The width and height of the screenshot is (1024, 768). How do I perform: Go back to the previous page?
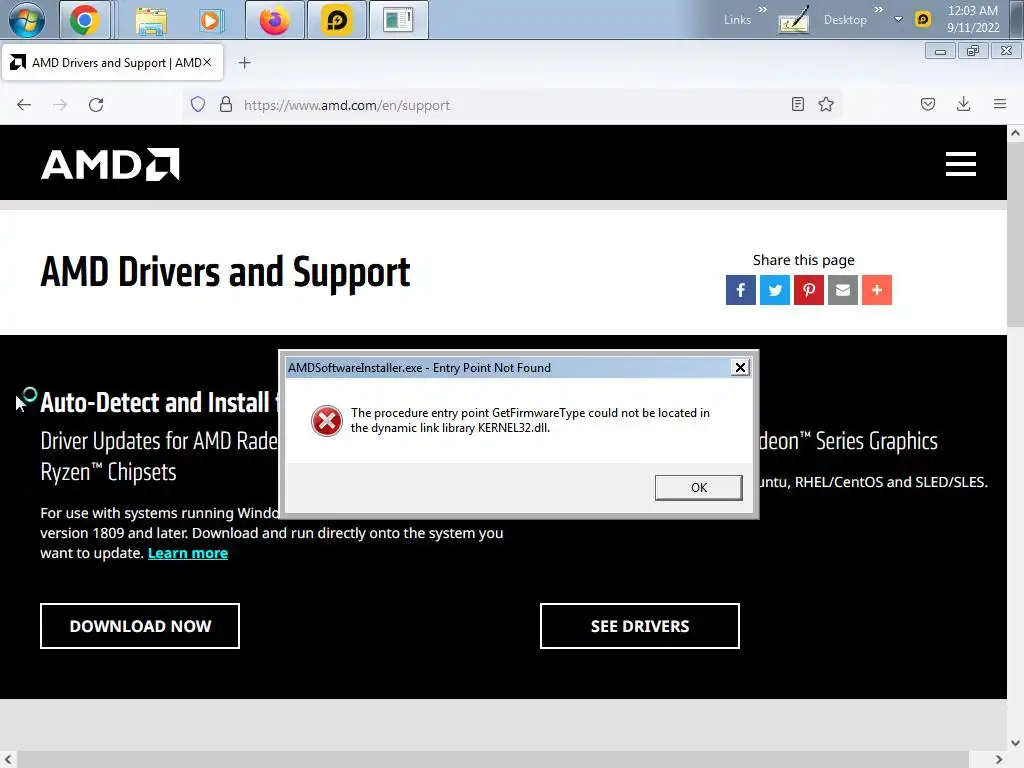click(x=24, y=104)
